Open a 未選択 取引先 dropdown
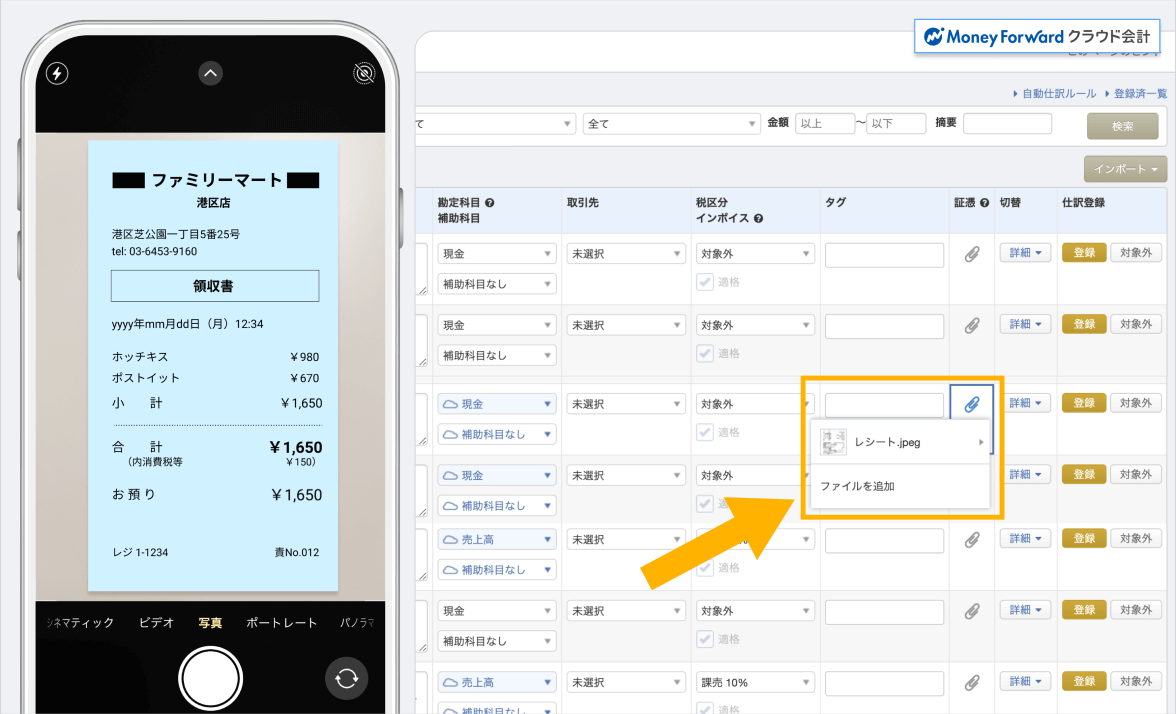The image size is (1176, 714). click(x=625, y=253)
